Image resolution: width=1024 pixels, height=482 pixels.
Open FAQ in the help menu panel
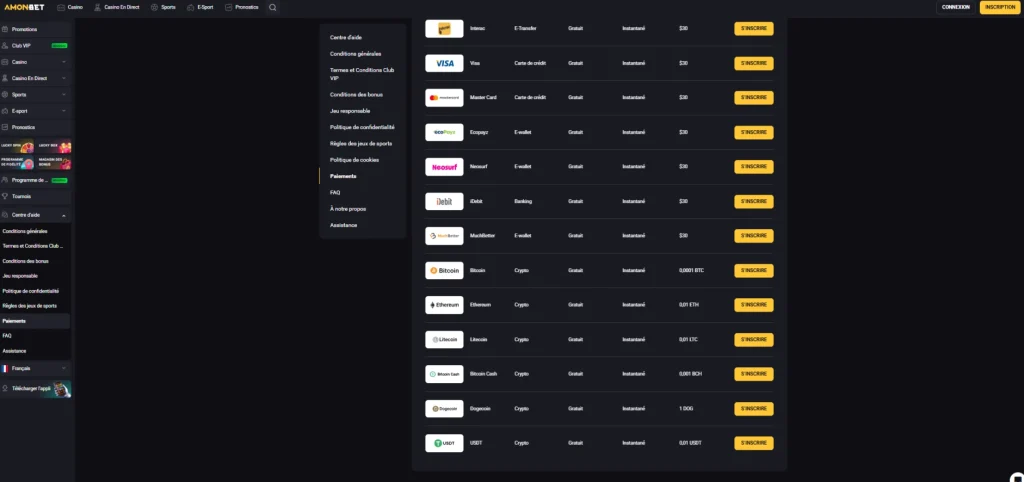click(335, 193)
